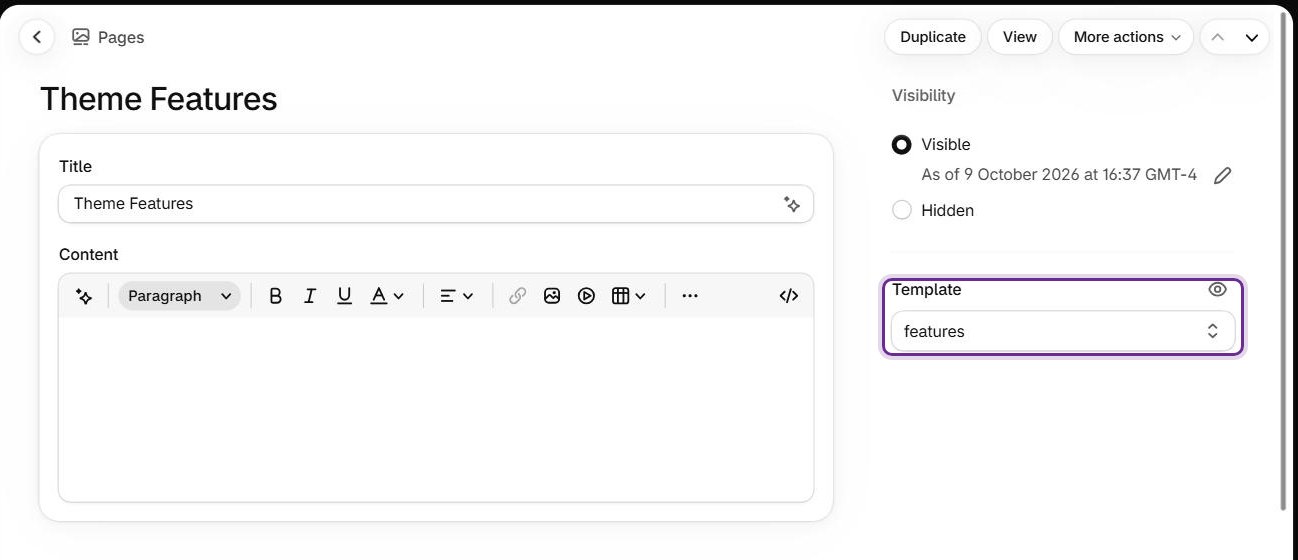The width and height of the screenshot is (1298, 560).
Task: Go to previous page with up chevron
Action: (1217, 37)
